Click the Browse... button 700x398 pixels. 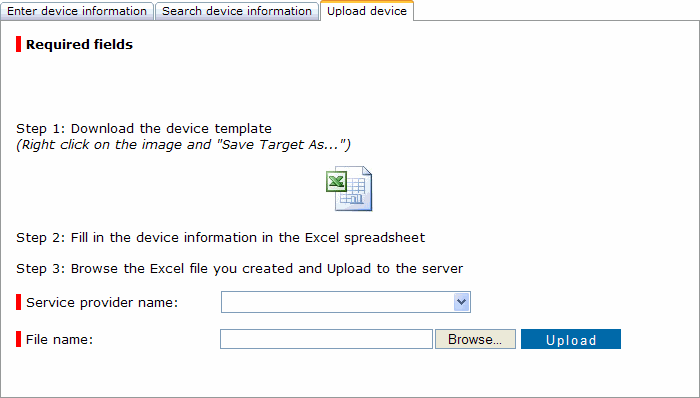coord(475,339)
